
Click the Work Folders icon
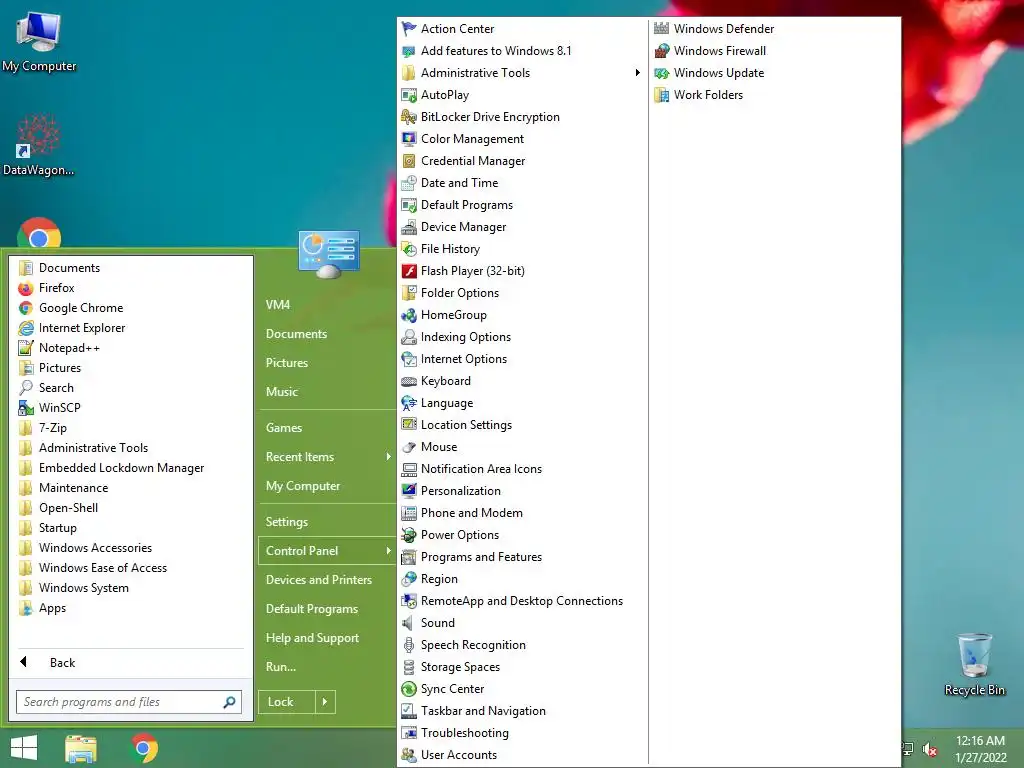point(662,95)
